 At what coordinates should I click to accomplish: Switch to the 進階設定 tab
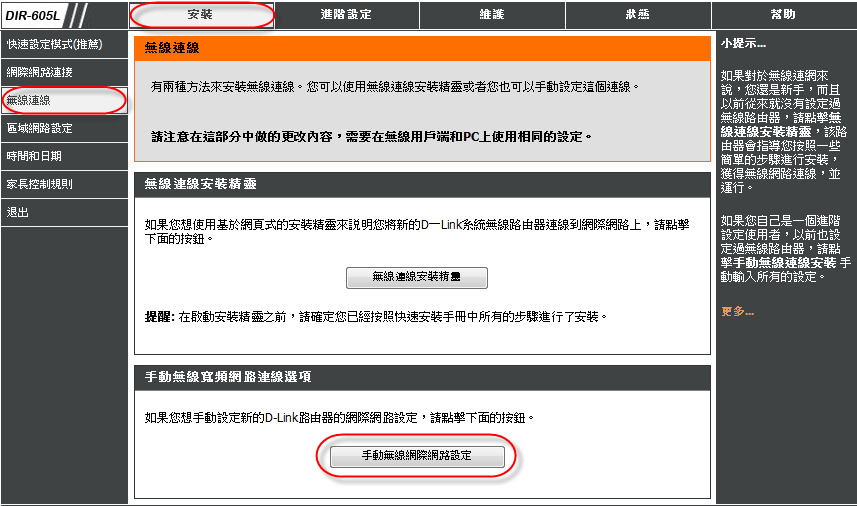click(x=347, y=15)
